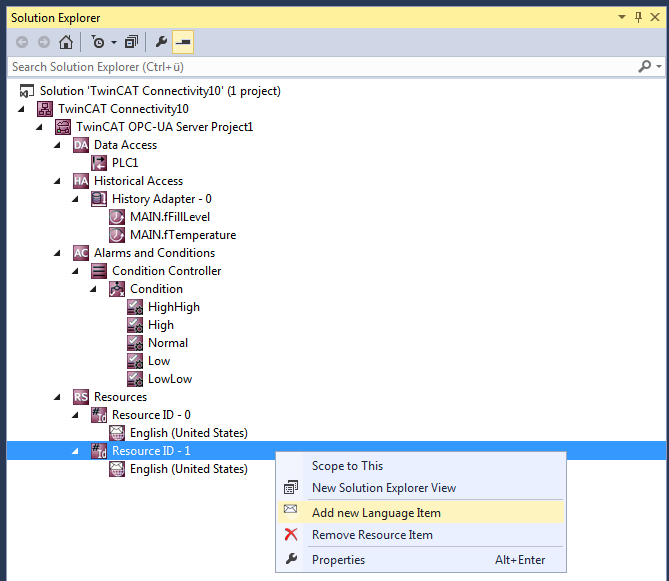The image size is (669, 581).
Task: Click the Collapse All toolbar icon
Action: point(131,42)
